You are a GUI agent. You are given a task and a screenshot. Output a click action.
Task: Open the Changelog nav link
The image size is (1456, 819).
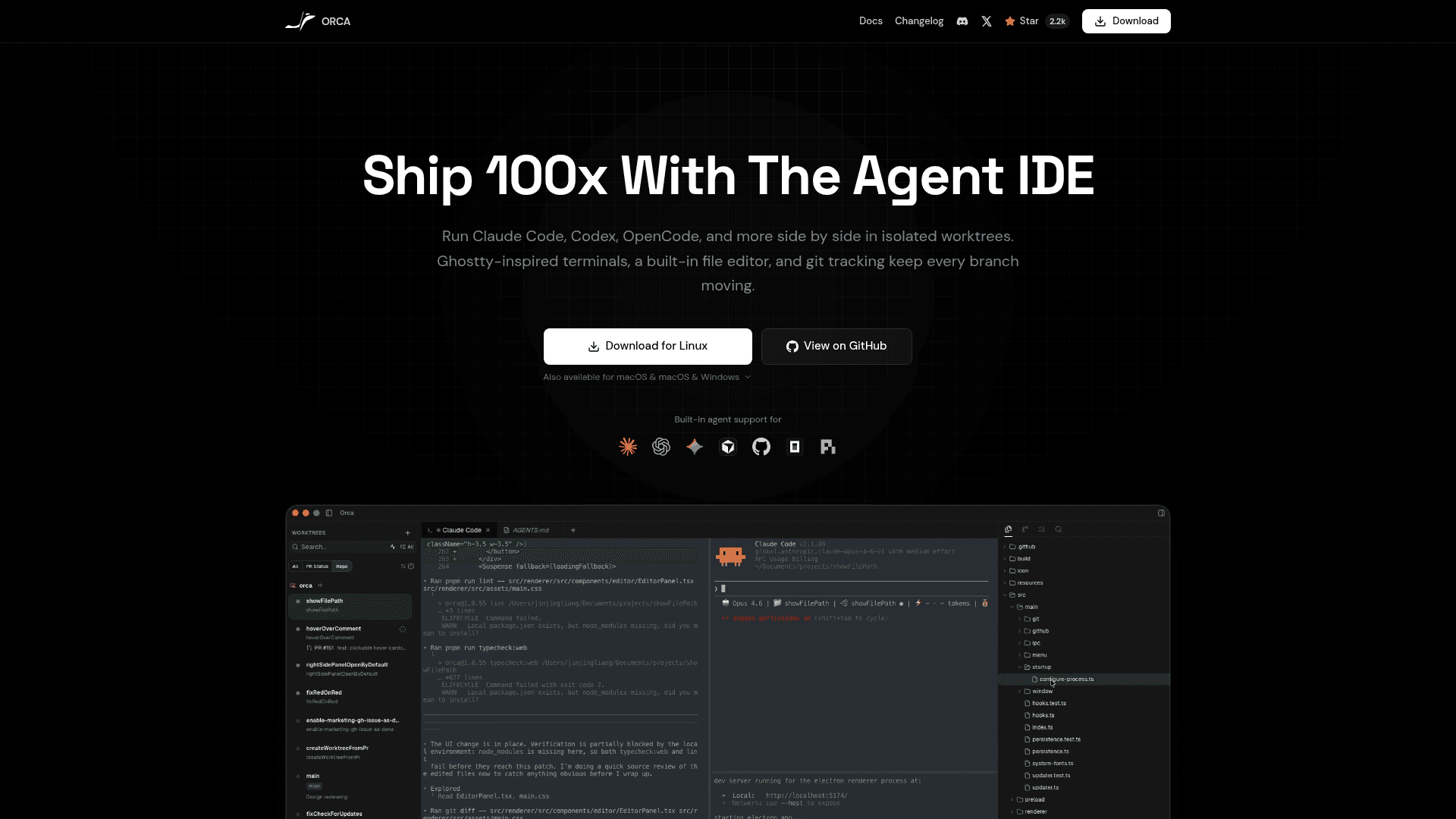pyautogui.click(x=919, y=21)
